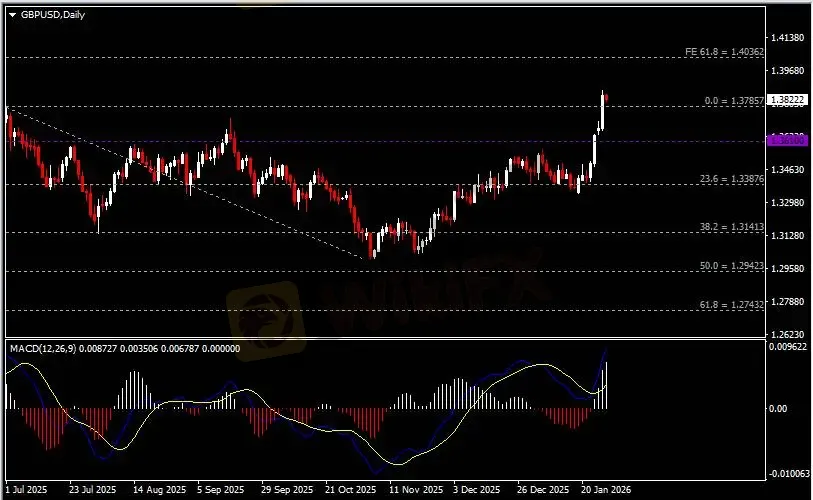
Task: Click the current price tag 1.38222
Action: pos(787,100)
